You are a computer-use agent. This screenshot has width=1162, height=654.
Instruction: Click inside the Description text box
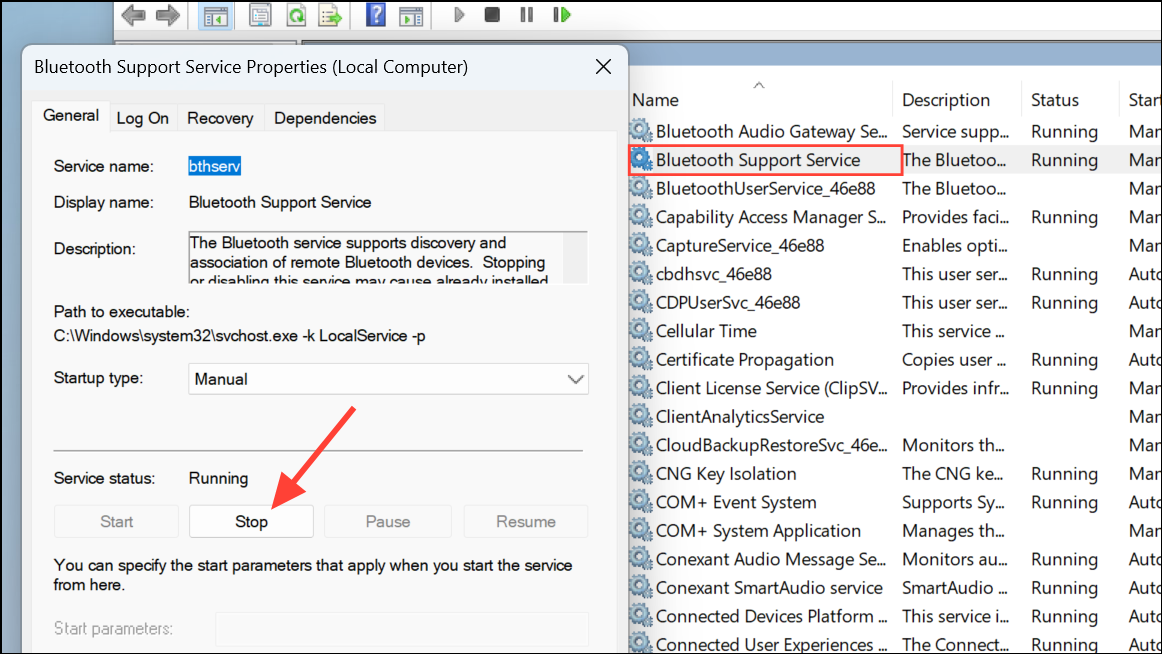pyautogui.click(x=376, y=258)
